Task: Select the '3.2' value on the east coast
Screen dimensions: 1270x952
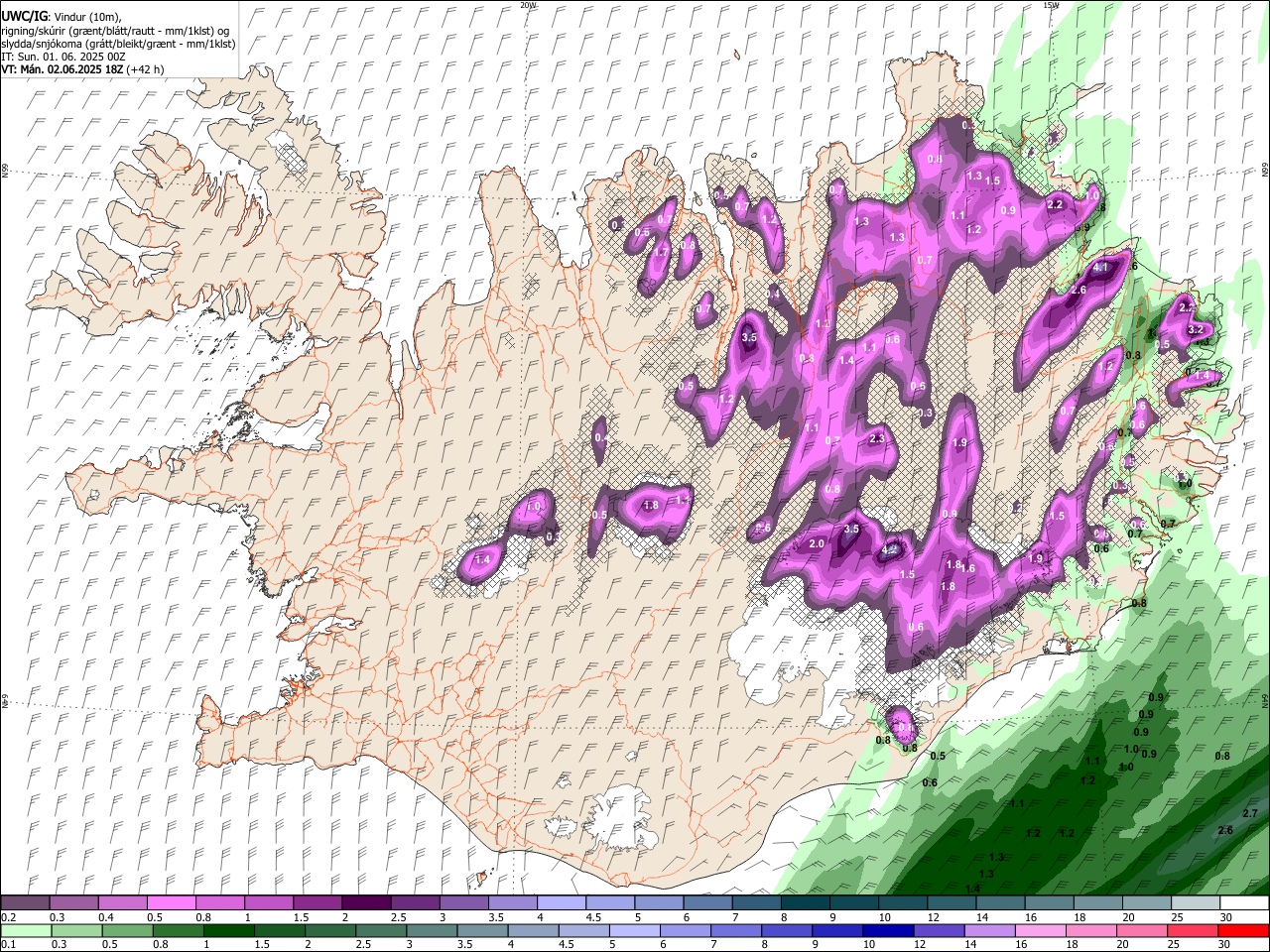Action: [x=1196, y=329]
